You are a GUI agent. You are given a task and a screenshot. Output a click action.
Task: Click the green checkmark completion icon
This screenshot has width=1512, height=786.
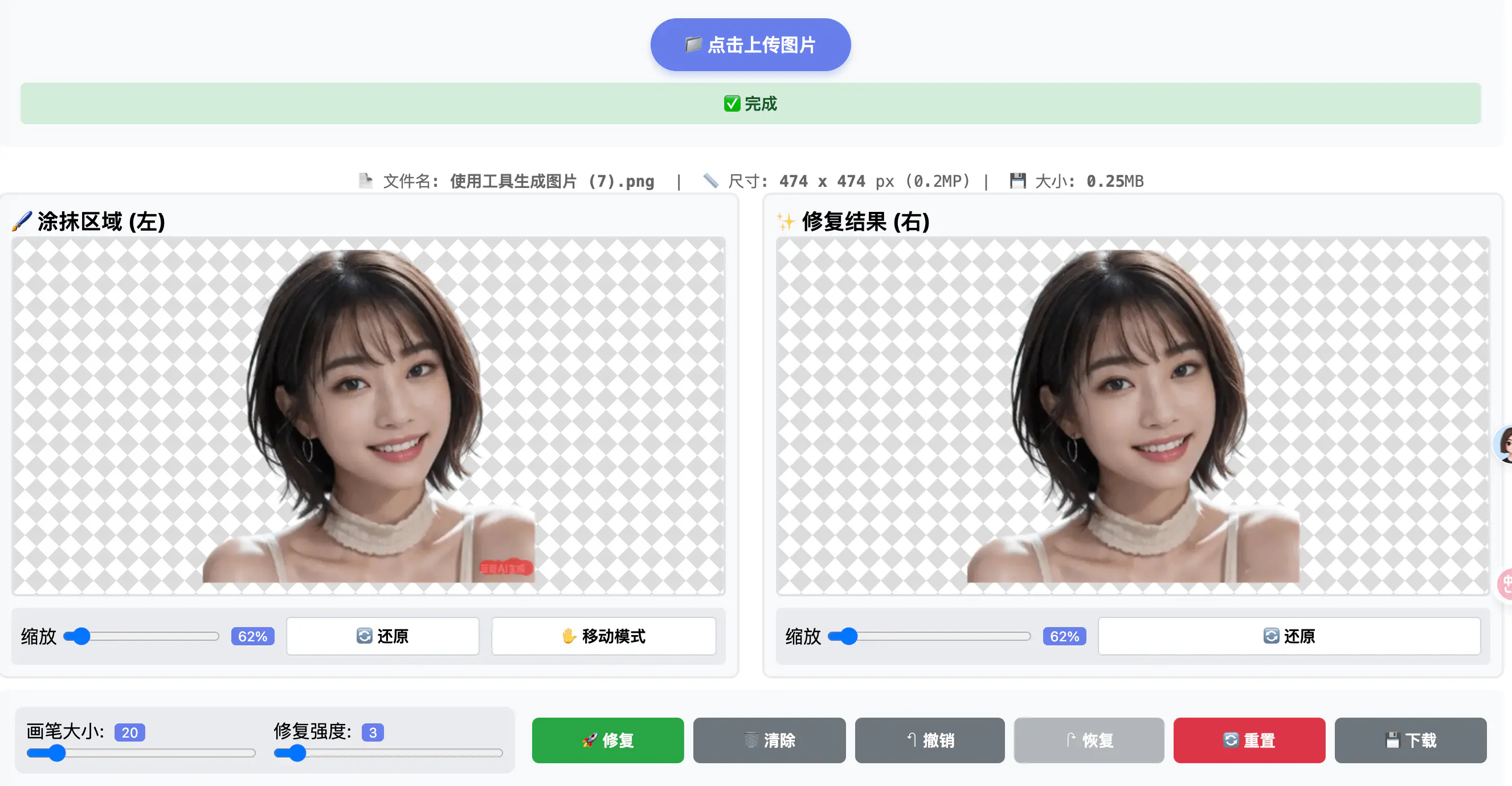[x=732, y=104]
